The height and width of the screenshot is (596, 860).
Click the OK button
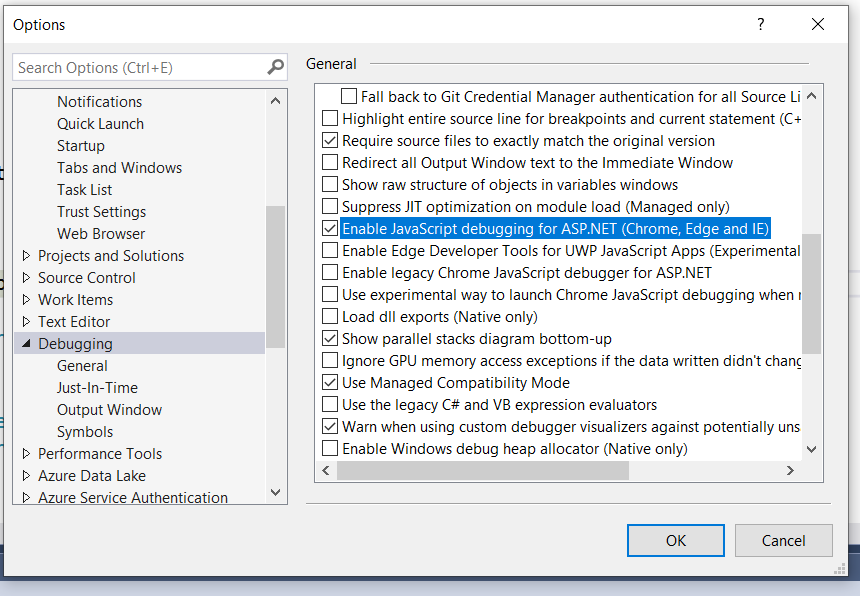pos(676,540)
